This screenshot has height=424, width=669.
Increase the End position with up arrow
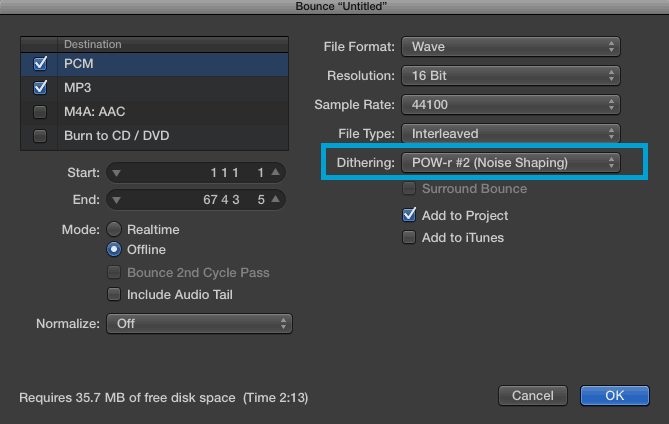point(276,199)
